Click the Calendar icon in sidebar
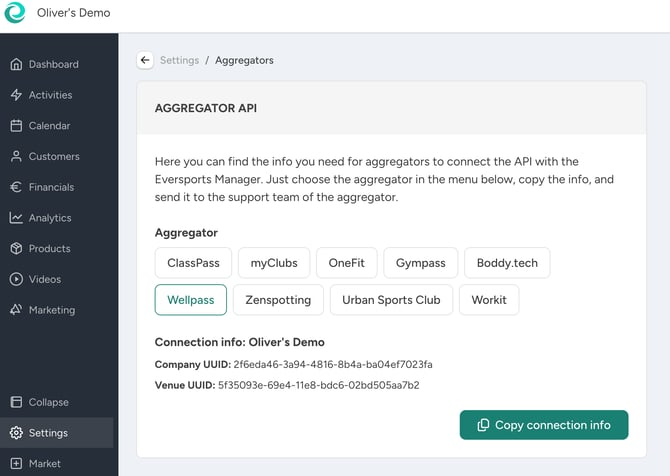 [16, 126]
